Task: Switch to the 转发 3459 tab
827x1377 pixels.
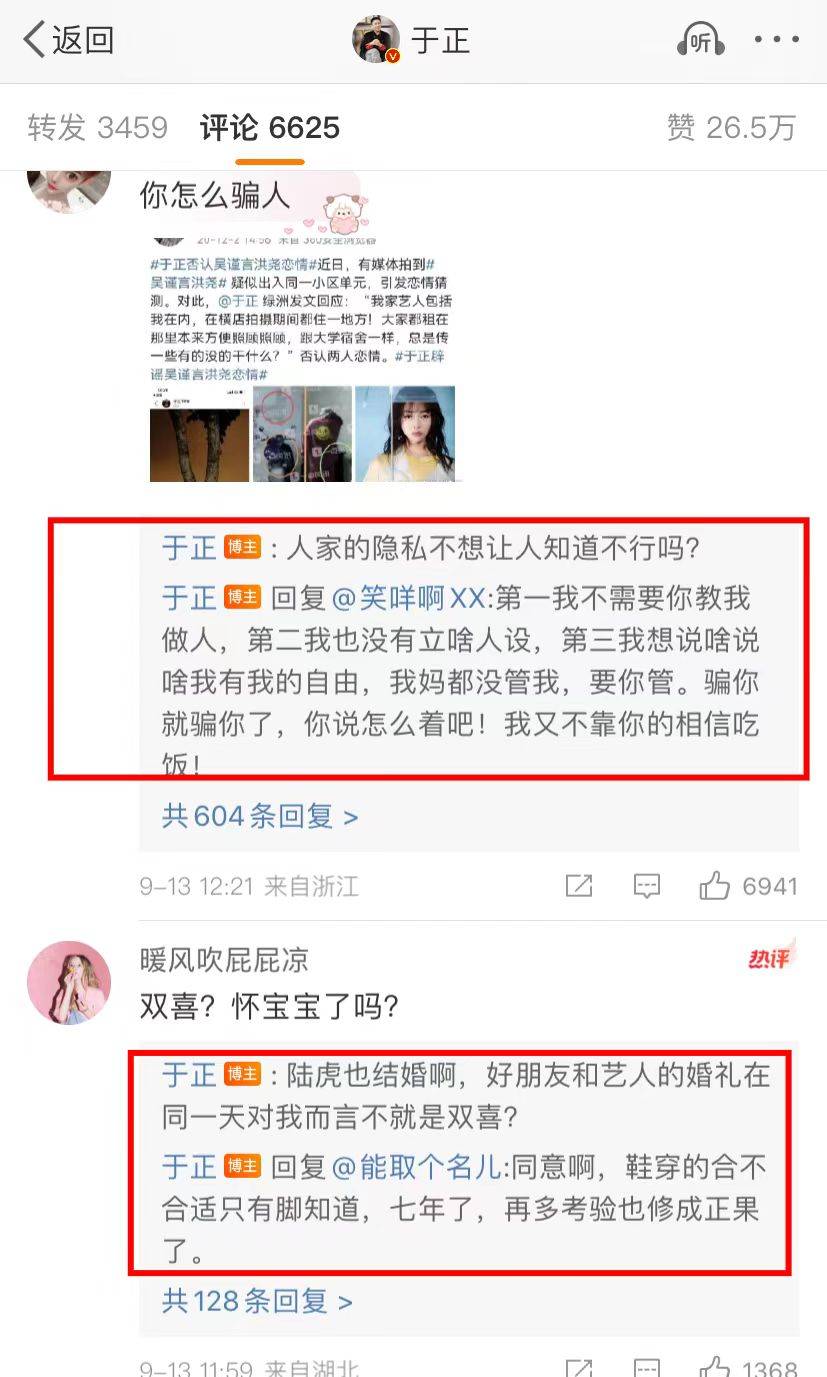Action: 97,128
